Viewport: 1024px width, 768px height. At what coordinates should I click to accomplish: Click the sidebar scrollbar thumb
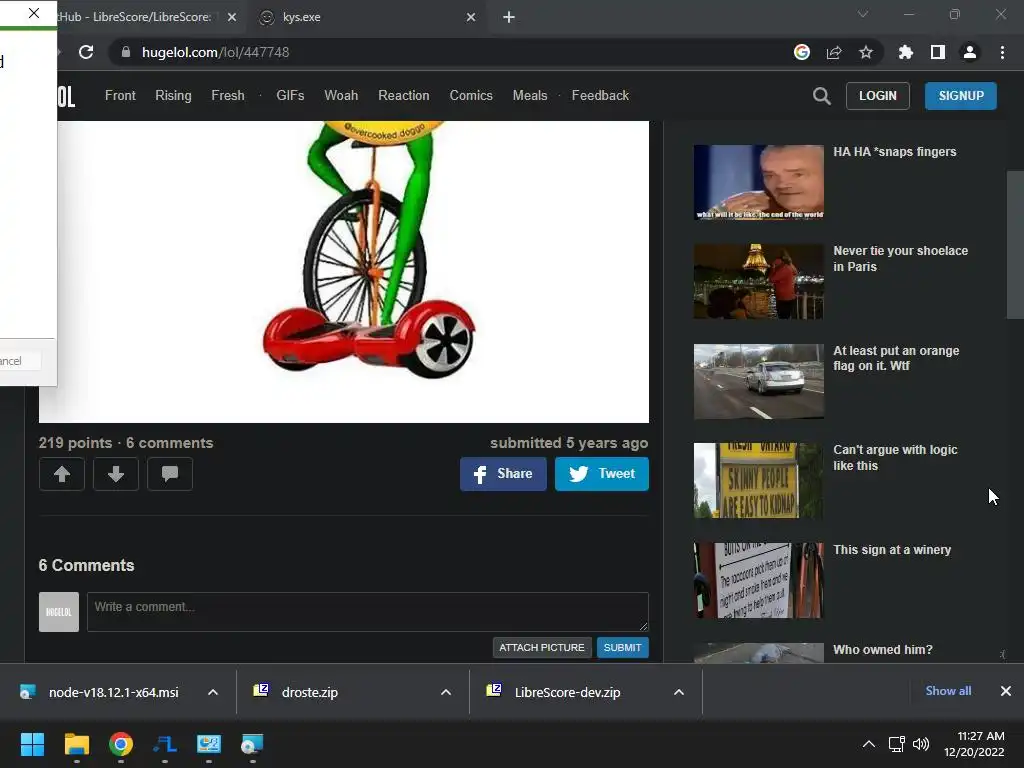[1015, 245]
